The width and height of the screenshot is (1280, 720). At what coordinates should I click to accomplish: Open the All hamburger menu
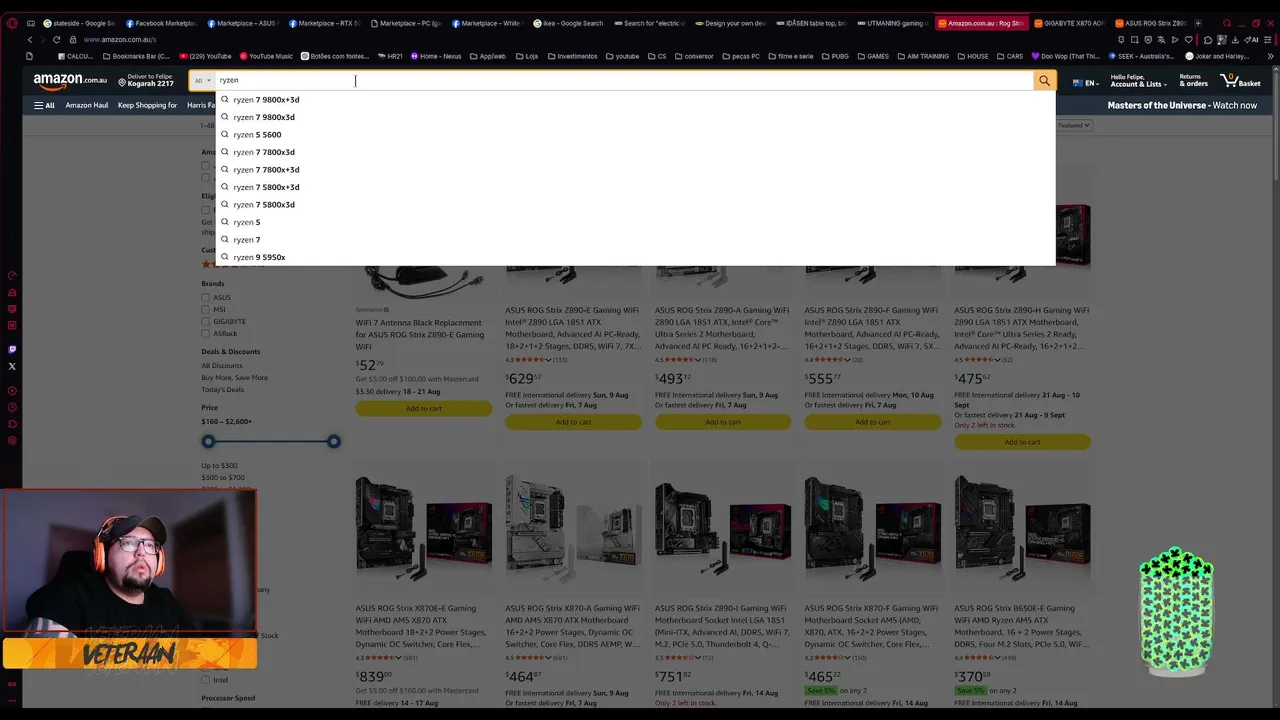(44, 105)
